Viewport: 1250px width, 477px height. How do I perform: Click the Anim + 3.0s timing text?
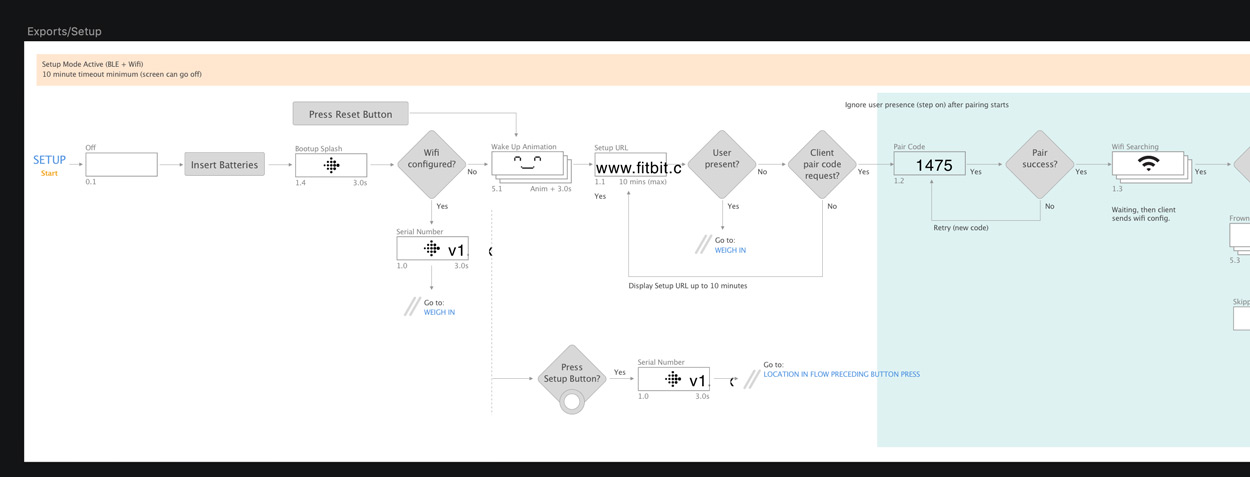[551, 188]
